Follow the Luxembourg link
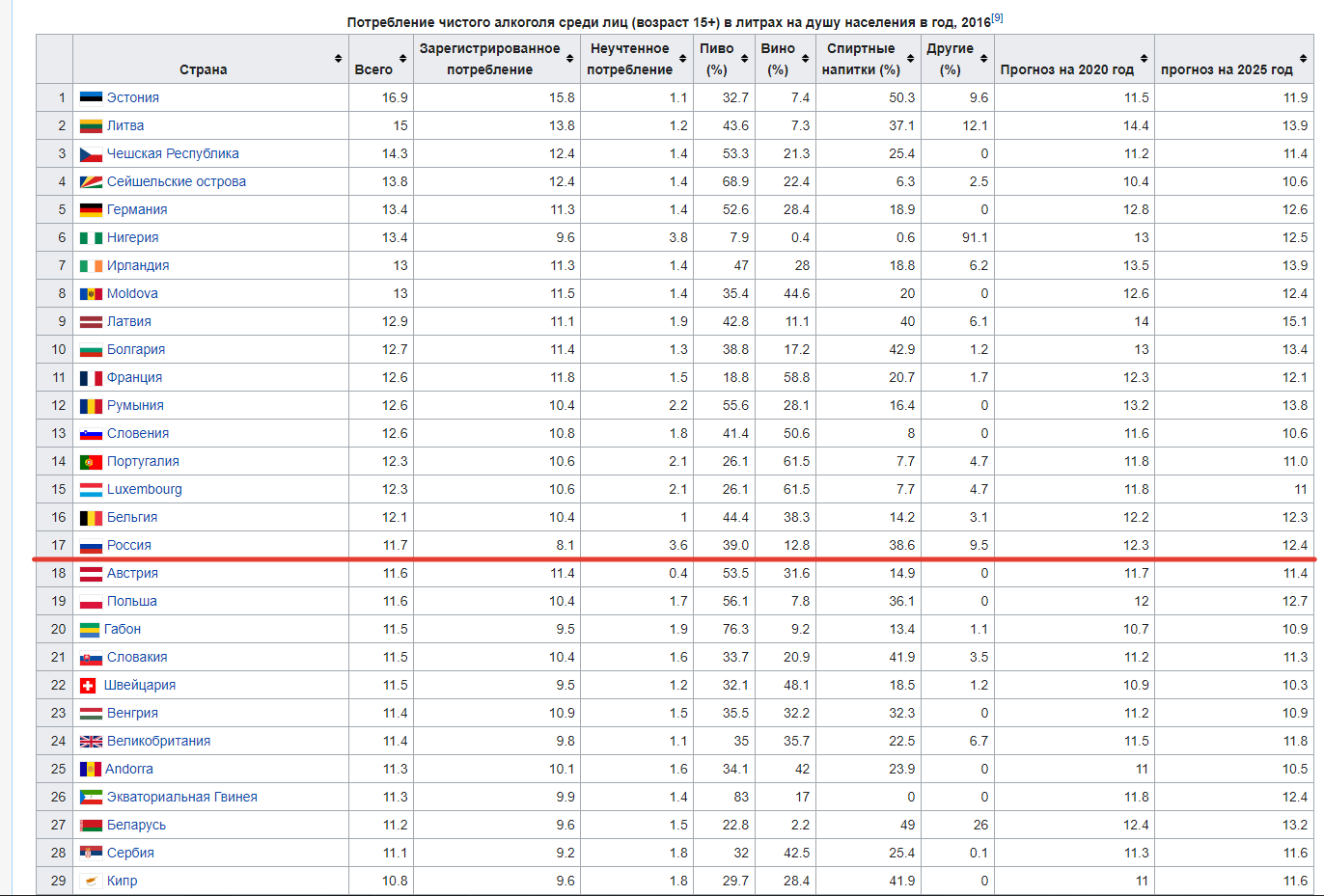Image resolution: width=1324 pixels, height=896 pixels. pyautogui.click(x=144, y=489)
